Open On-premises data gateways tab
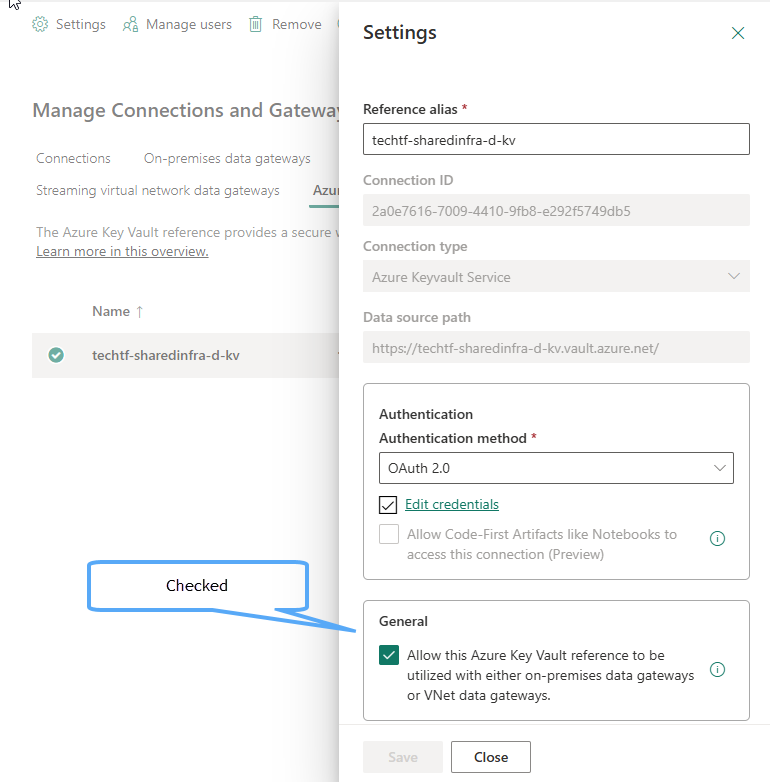770x782 pixels. (227, 159)
